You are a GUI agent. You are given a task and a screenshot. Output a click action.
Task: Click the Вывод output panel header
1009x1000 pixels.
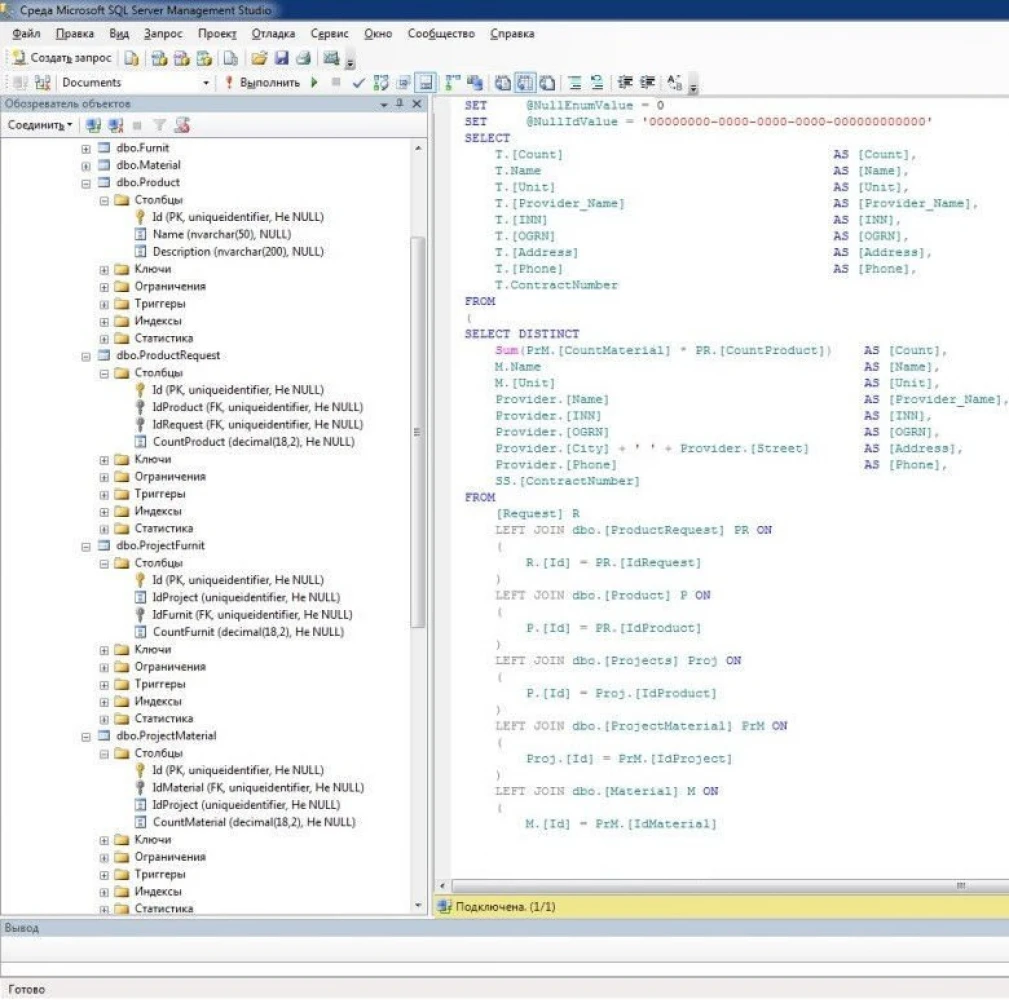coord(504,928)
